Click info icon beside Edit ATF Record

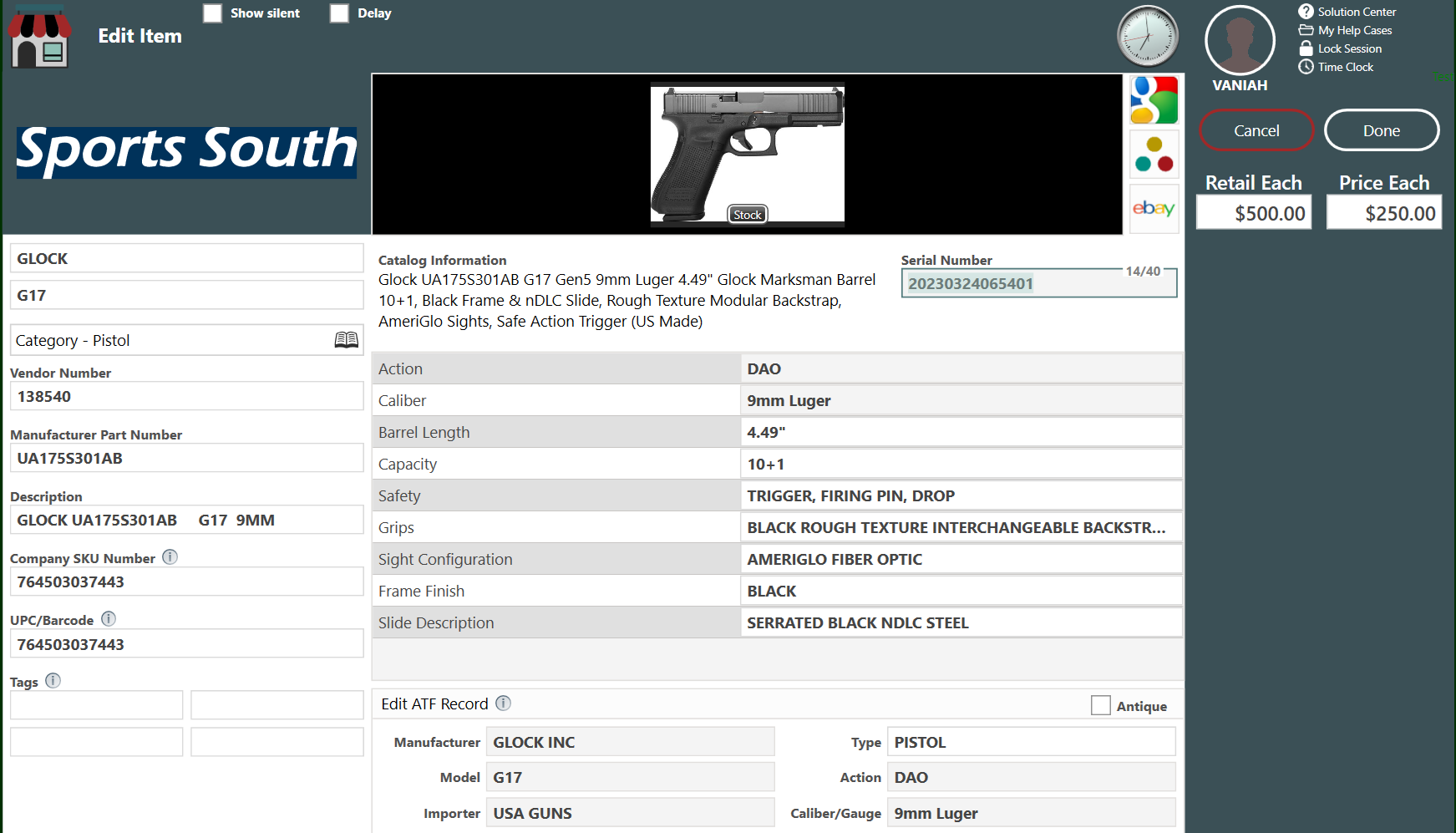tap(503, 703)
